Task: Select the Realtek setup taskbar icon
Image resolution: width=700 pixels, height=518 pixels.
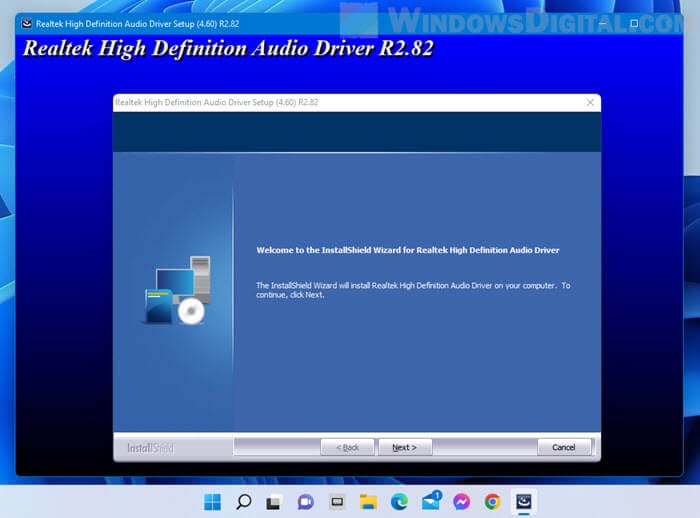Action: 524,502
